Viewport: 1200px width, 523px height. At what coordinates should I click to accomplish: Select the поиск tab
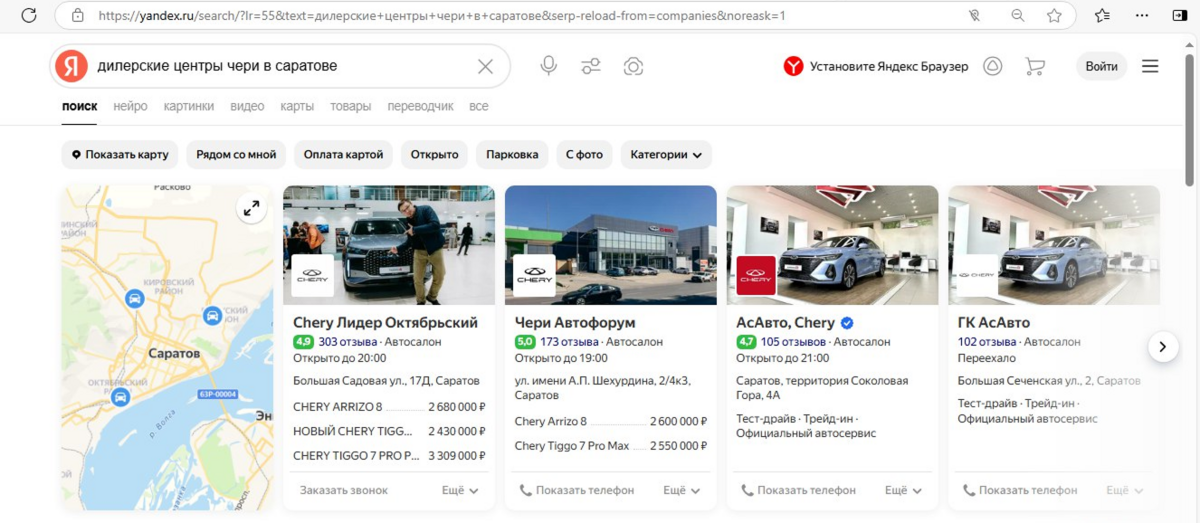click(79, 106)
